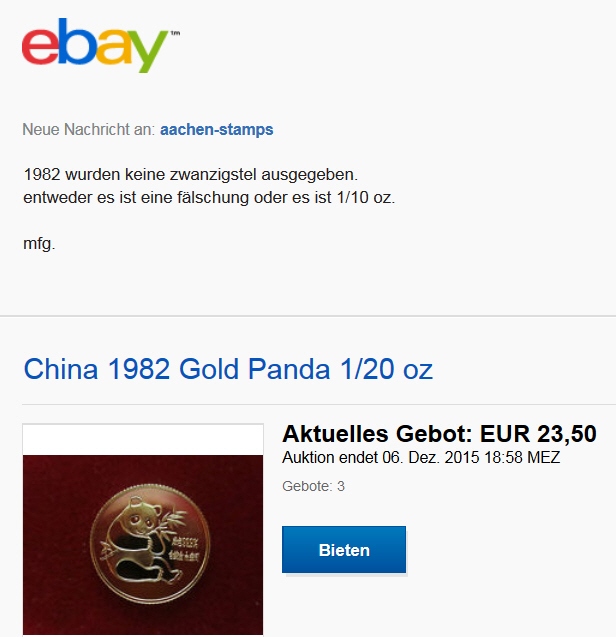Click the auction end date line
Image resolution: width=616 pixels, height=637 pixels.
pyautogui.click(x=421, y=457)
